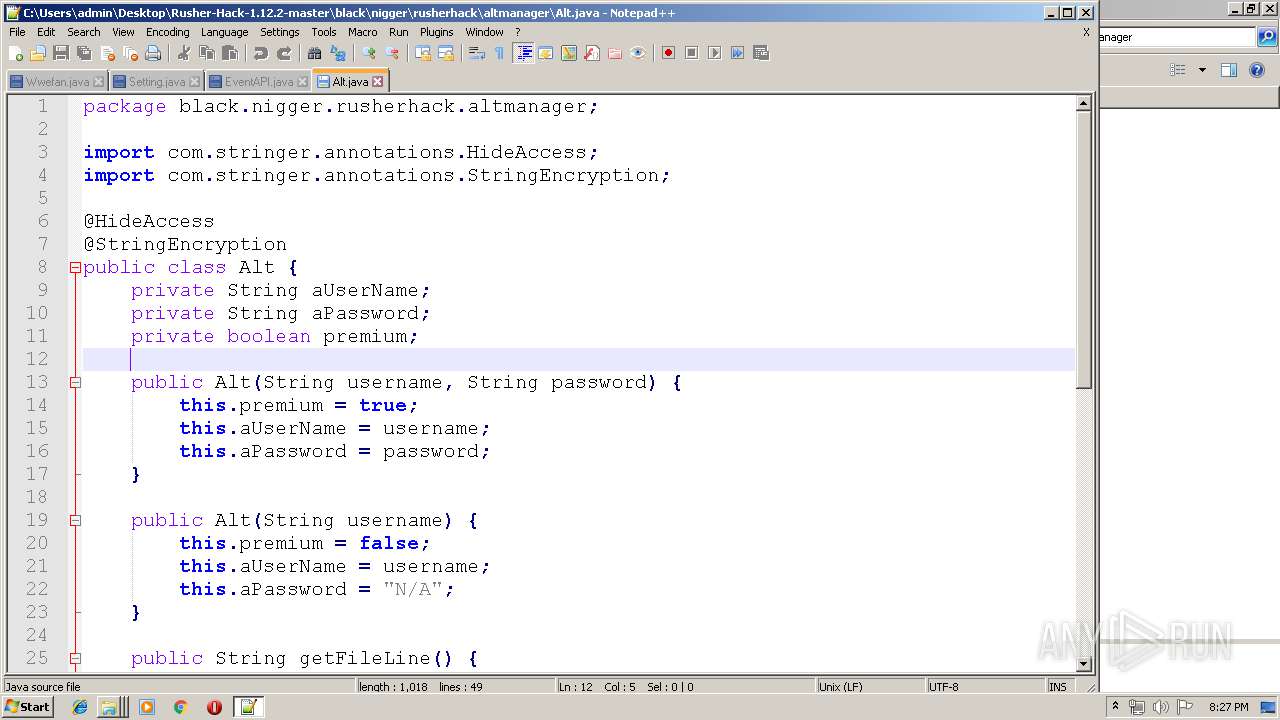Open the Folder as Workspace icon

pos(614,53)
